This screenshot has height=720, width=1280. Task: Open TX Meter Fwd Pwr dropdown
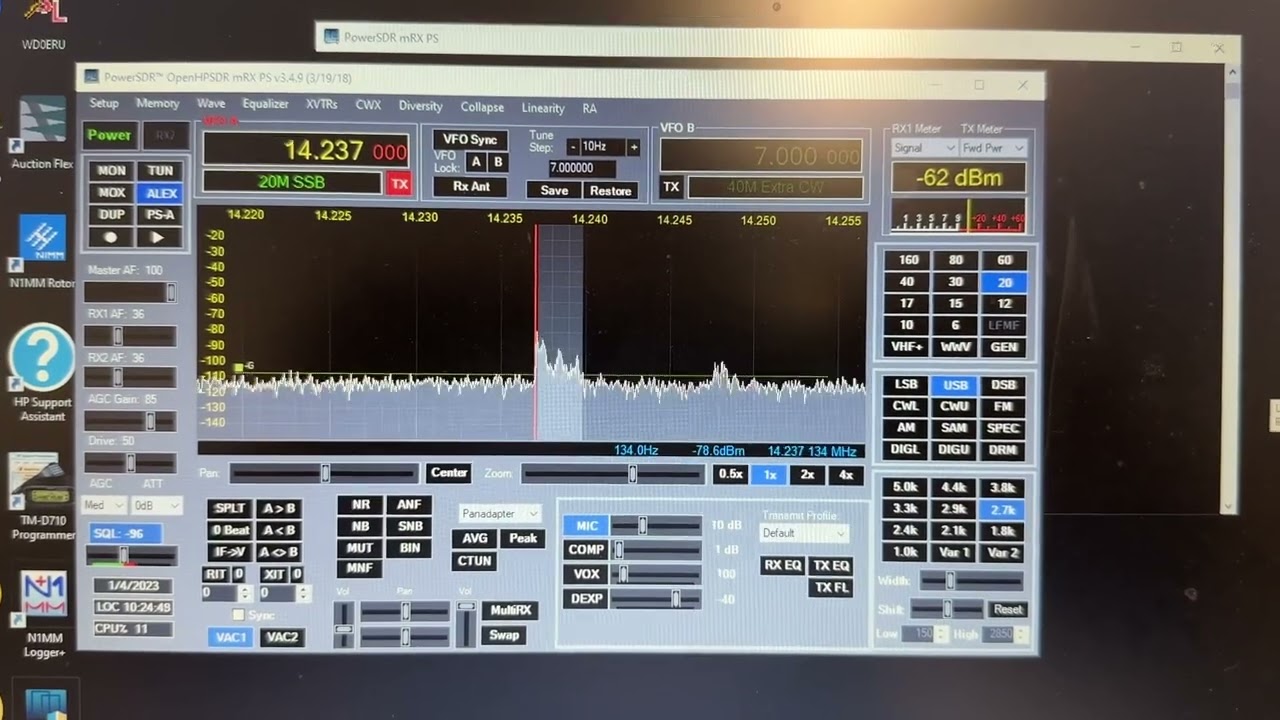coord(993,148)
